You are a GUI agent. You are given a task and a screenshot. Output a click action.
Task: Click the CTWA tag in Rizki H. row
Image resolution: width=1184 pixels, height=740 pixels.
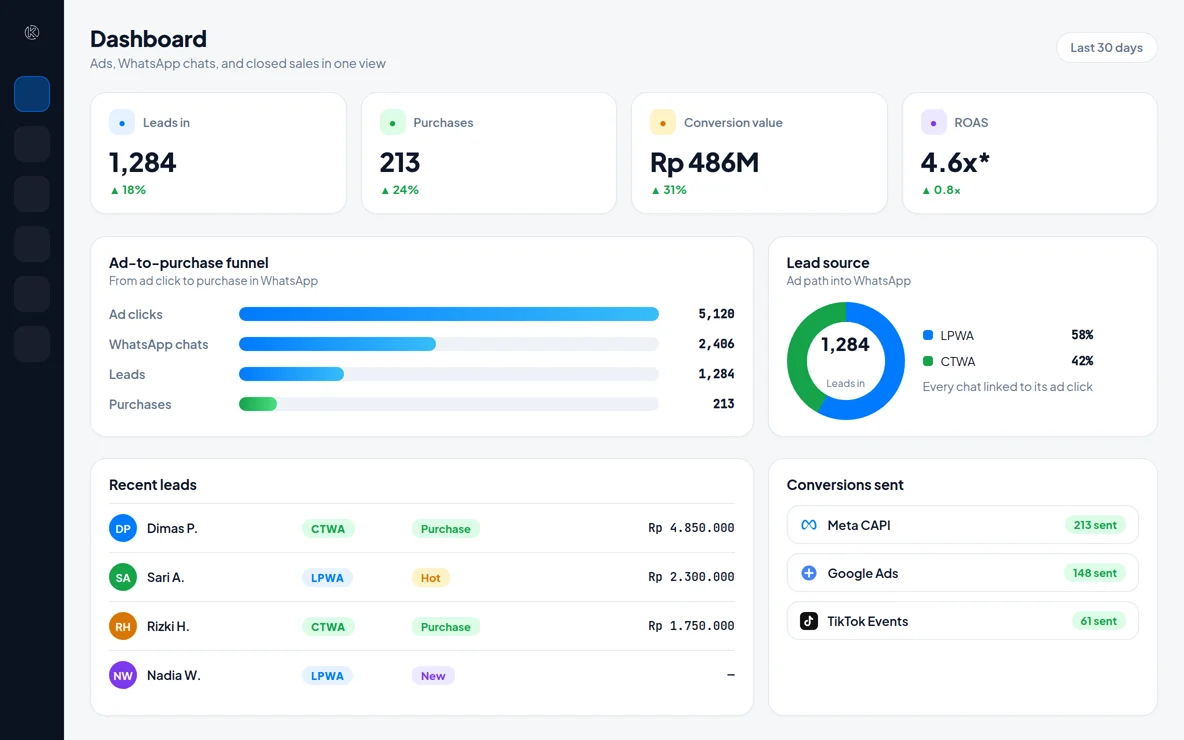point(328,627)
